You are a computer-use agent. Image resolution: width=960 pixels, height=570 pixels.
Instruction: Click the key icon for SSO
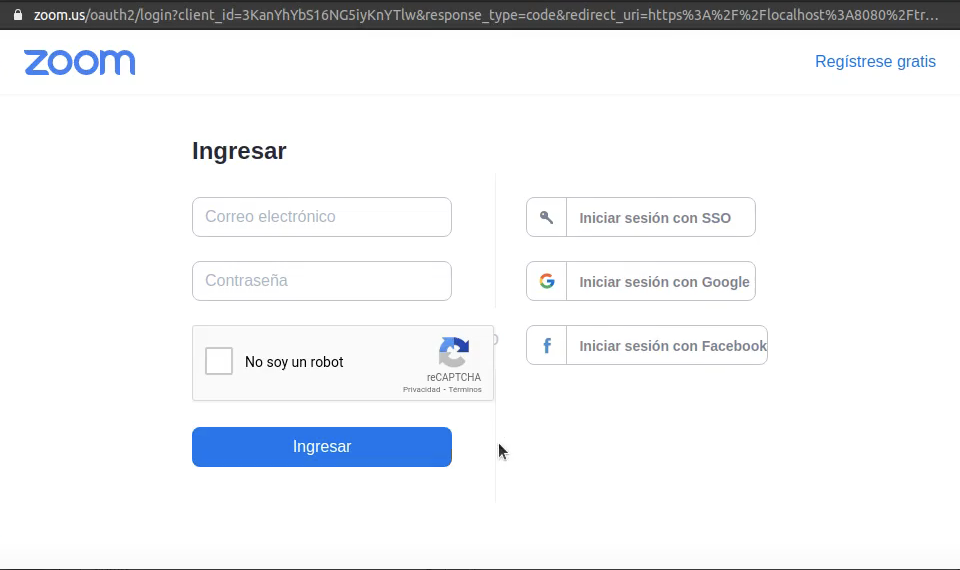click(x=546, y=217)
